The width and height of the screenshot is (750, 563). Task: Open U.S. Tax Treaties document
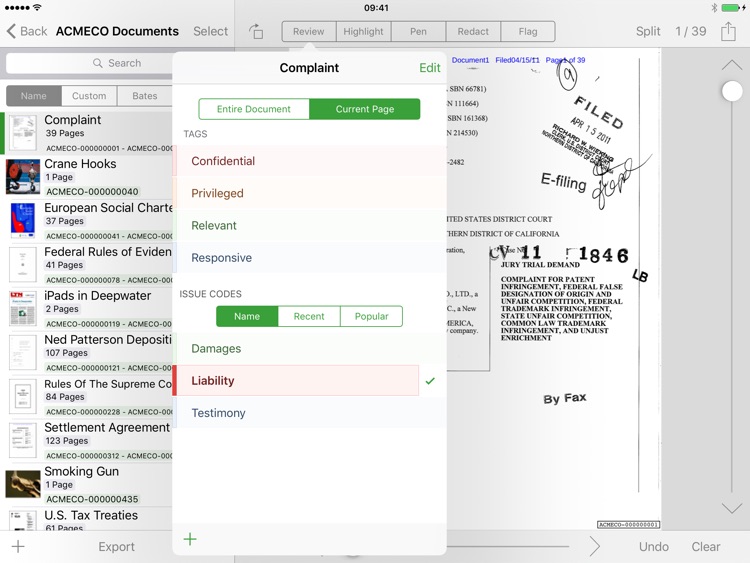click(x=88, y=520)
